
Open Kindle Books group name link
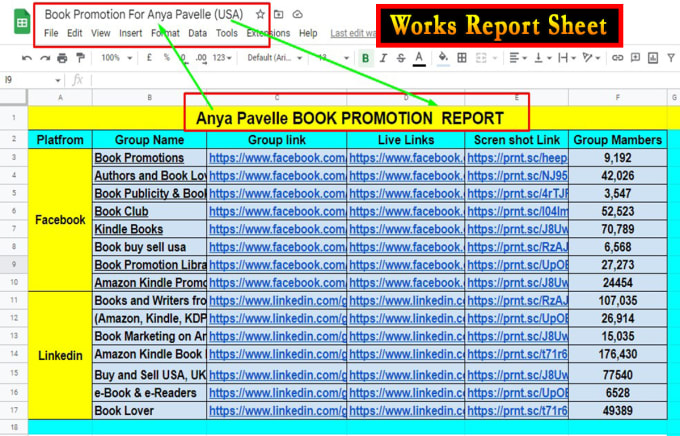pyautogui.click(x=129, y=229)
